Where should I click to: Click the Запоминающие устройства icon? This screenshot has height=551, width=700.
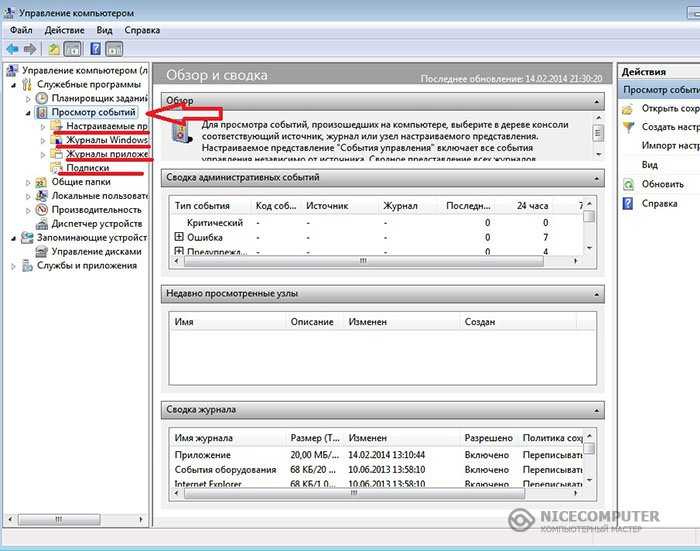point(27,238)
